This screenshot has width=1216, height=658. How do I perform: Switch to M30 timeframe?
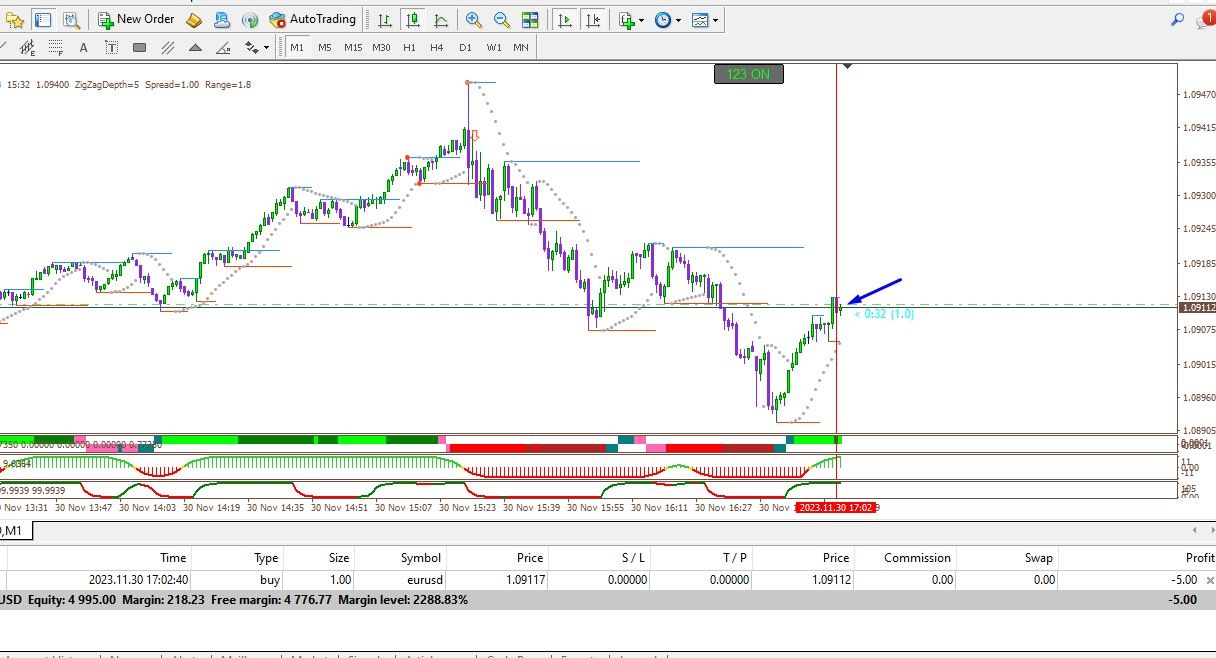[x=381, y=47]
